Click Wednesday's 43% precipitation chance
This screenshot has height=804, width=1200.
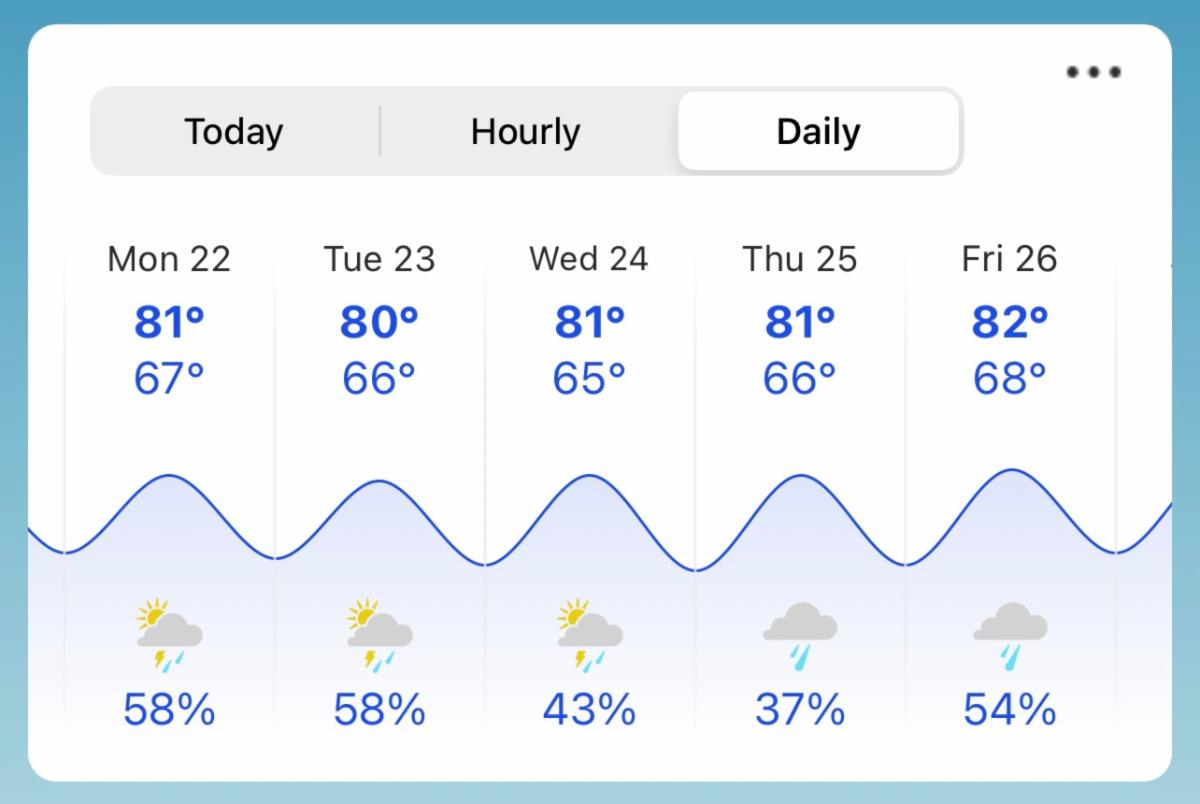(x=589, y=710)
